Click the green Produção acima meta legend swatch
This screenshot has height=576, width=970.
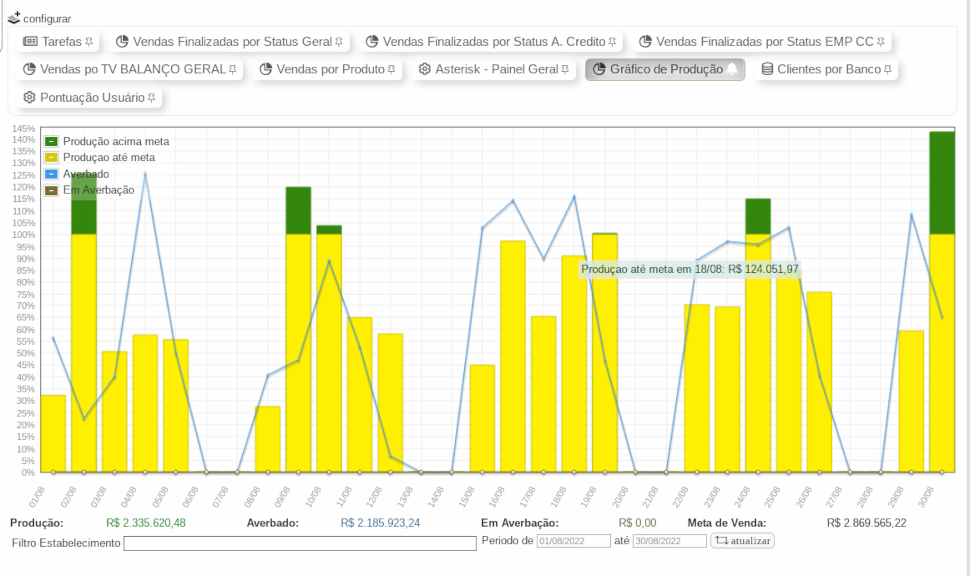(x=51, y=142)
